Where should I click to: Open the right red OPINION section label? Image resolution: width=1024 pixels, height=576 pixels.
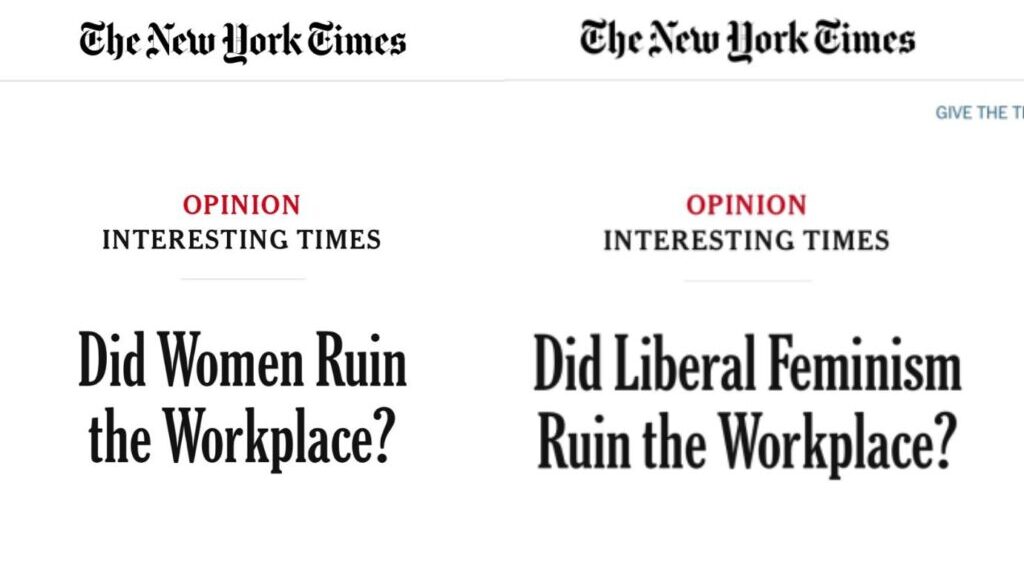click(746, 205)
